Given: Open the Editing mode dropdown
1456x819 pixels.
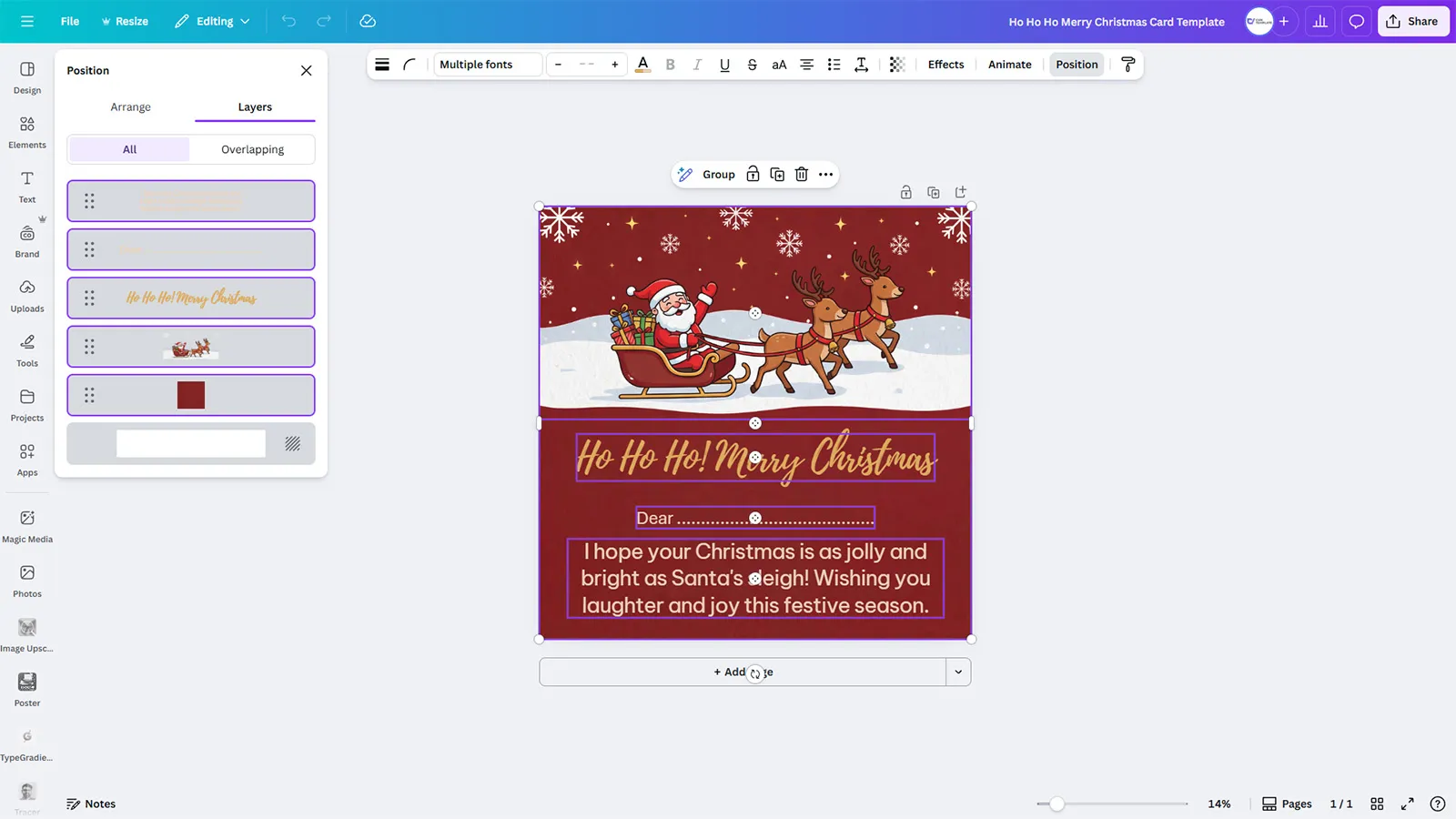Looking at the screenshot, I should click(211, 21).
